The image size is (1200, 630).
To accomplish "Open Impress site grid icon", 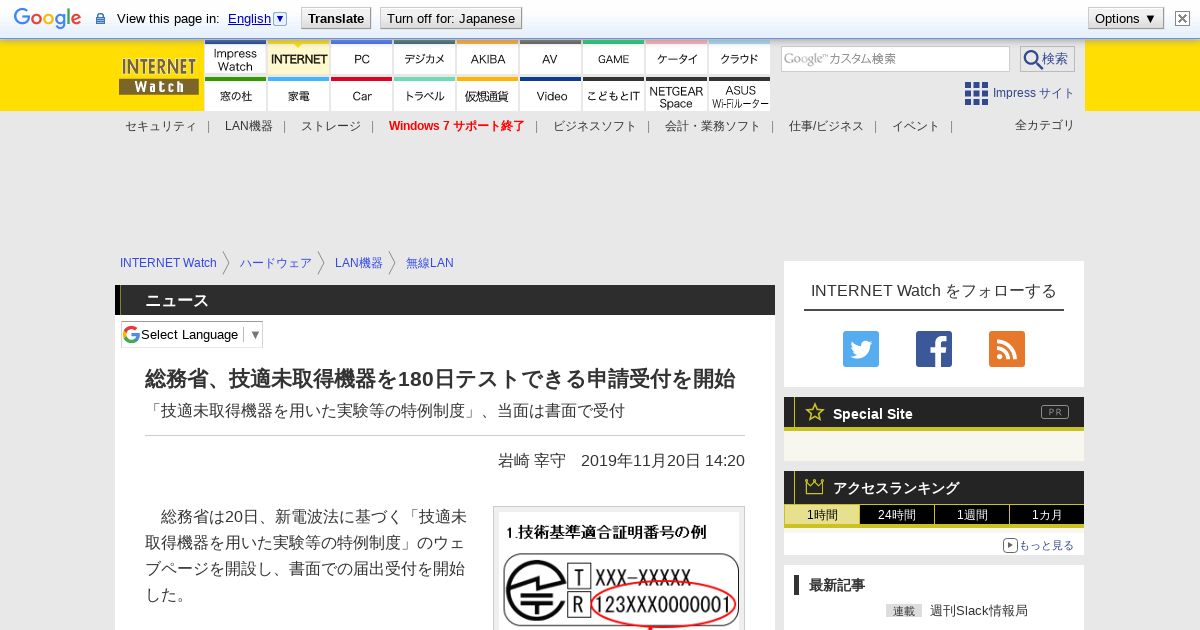I will pyautogui.click(x=976, y=93).
